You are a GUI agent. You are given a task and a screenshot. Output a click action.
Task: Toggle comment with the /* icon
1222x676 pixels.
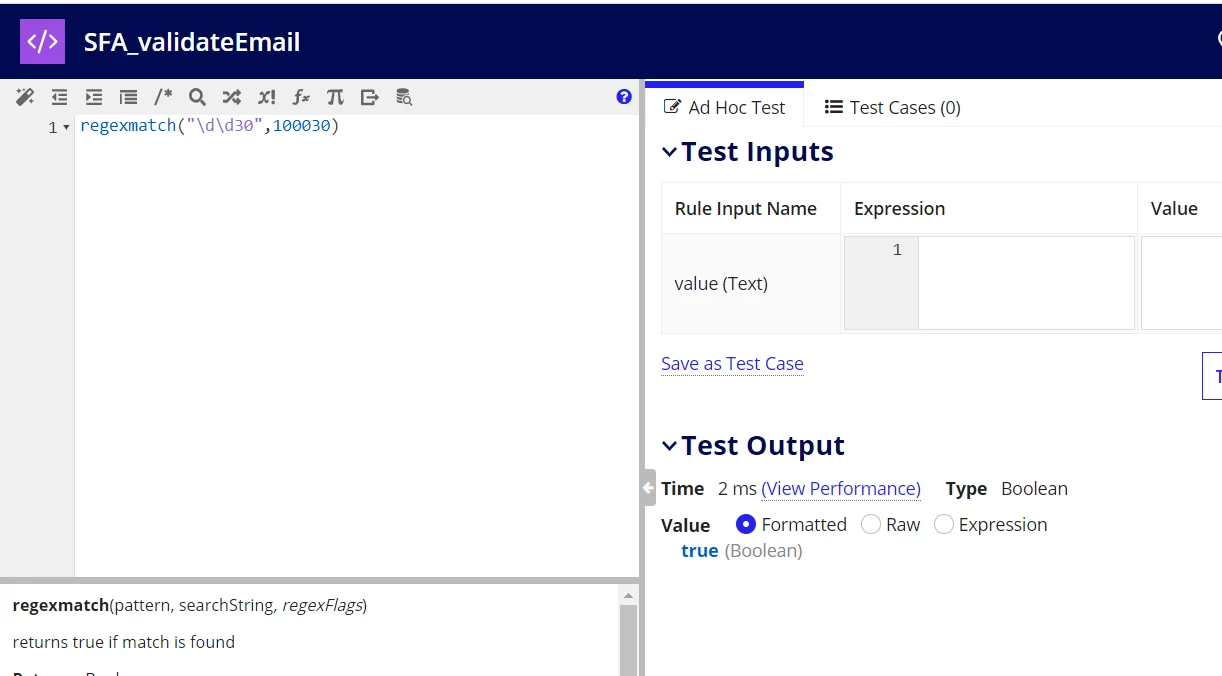pyautogui.click(x=163, y=97)
